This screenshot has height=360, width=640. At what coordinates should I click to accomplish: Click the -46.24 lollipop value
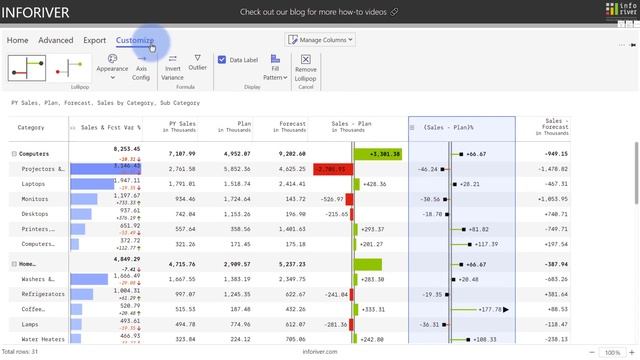(x=428, y=169)
